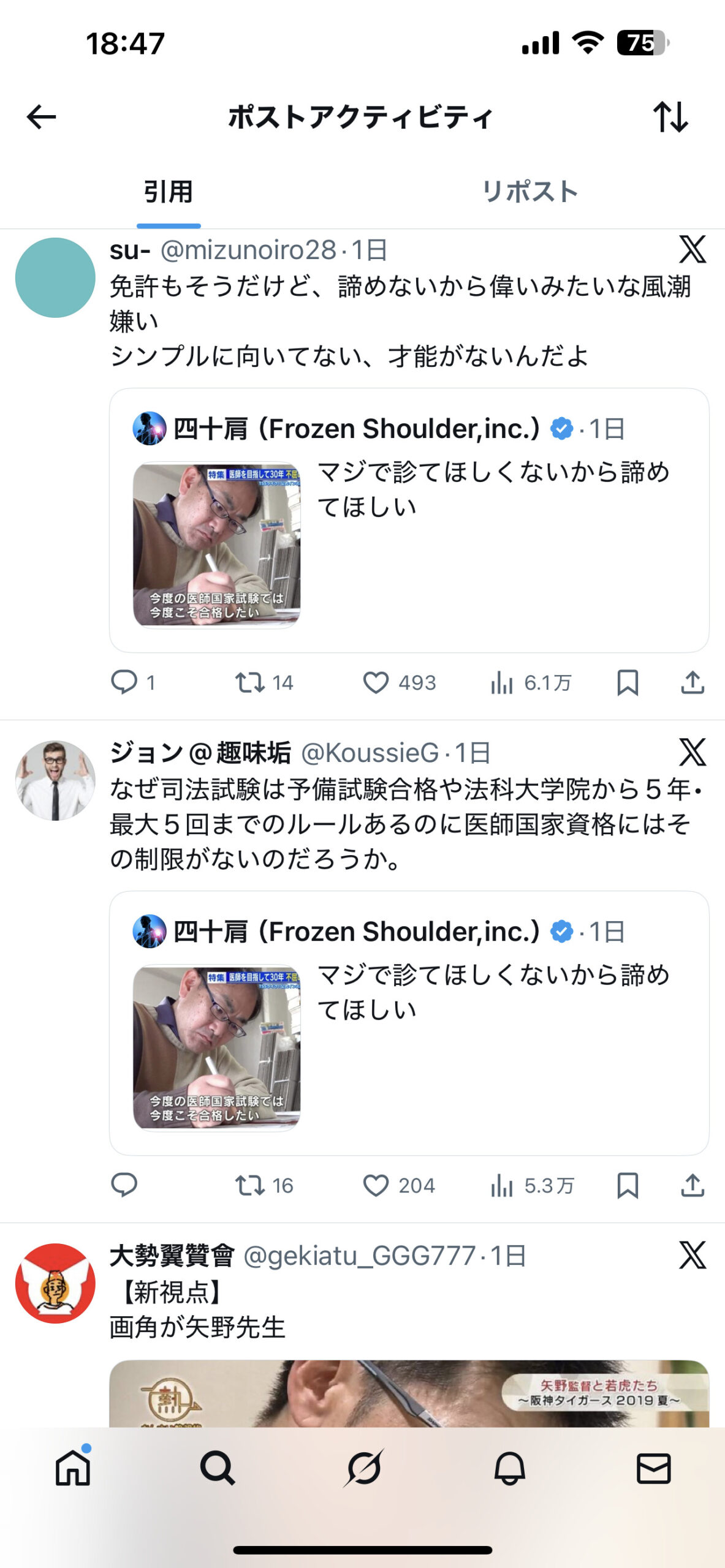Open @KoussieG profile handle link
The height and width of the screenshot is (1568, 725).
pyautogui.click(x=370, y=753)
